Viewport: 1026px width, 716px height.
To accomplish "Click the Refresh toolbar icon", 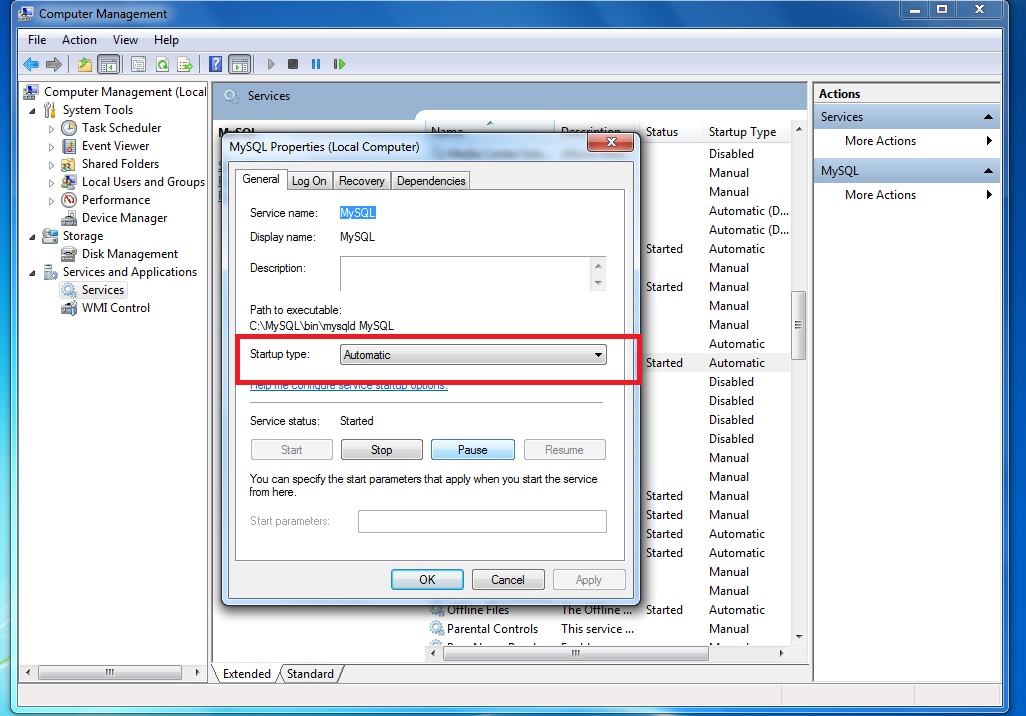I will pos(162,64).
